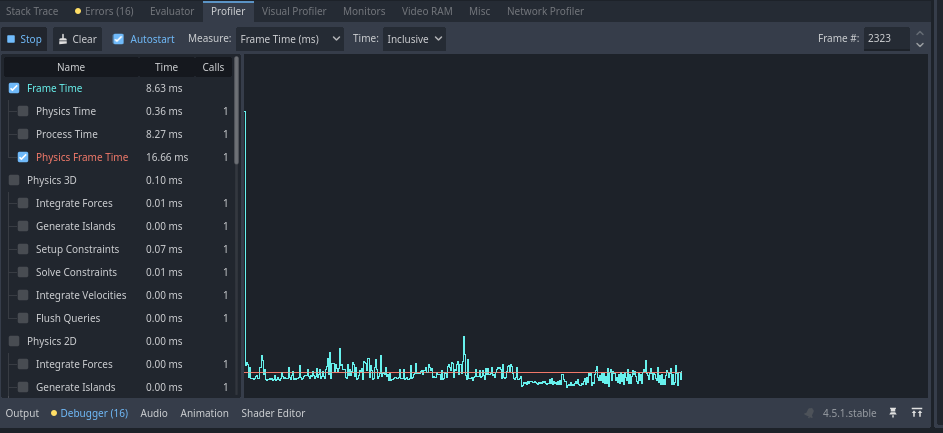Enable the Process Time checkbox
Viewport: 943px width, 433px height.
click(x=23, y=134)
